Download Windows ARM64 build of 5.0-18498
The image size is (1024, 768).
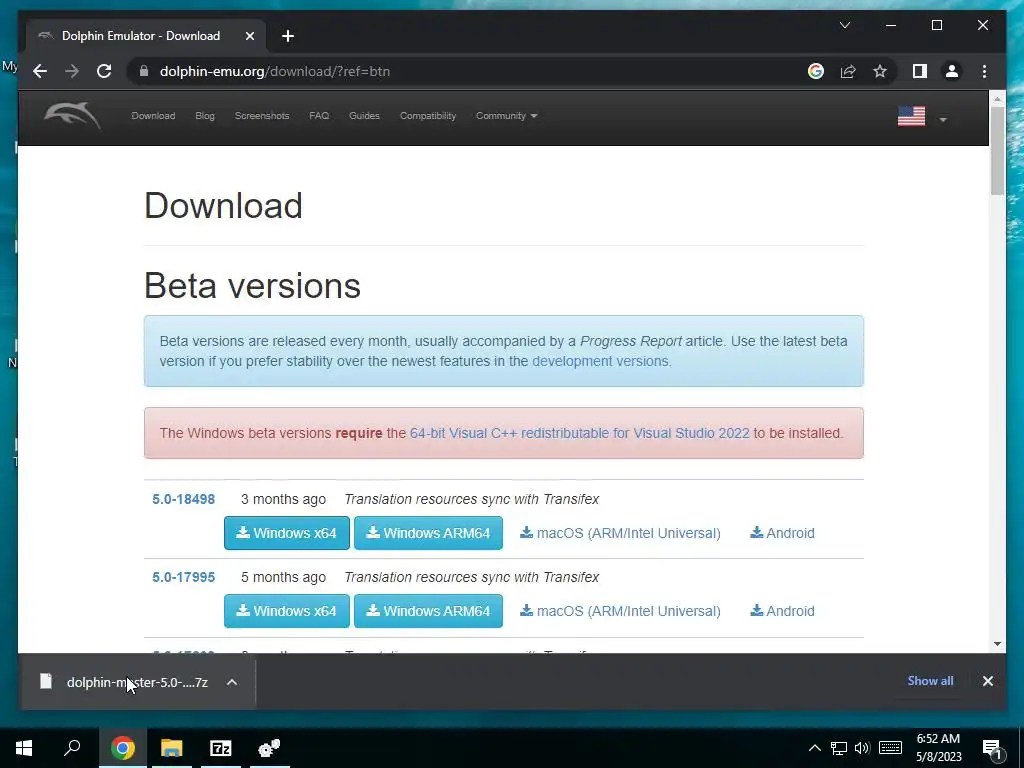(428, 533)
